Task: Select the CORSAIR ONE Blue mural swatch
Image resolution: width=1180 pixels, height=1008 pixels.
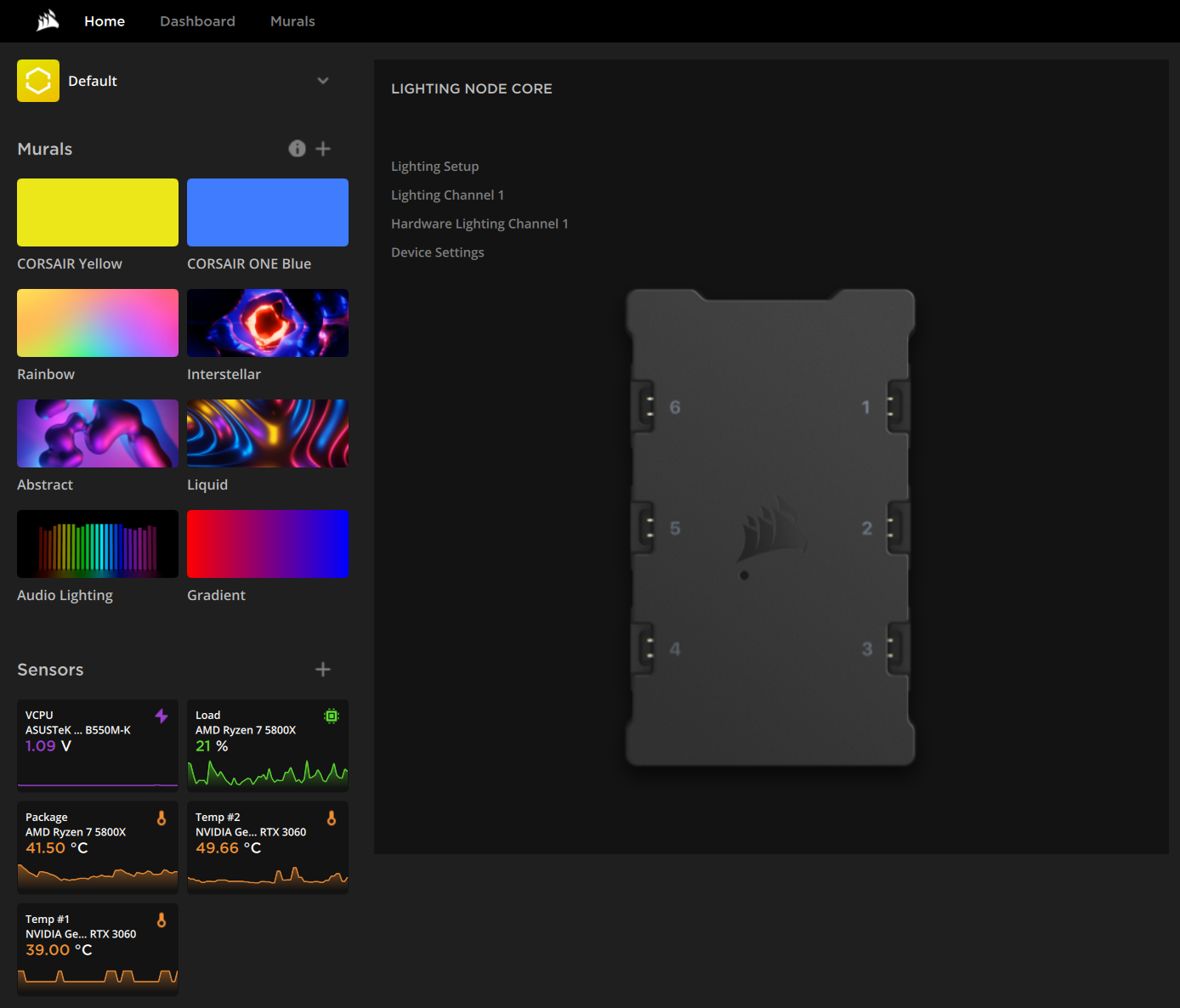Action: 268,212
